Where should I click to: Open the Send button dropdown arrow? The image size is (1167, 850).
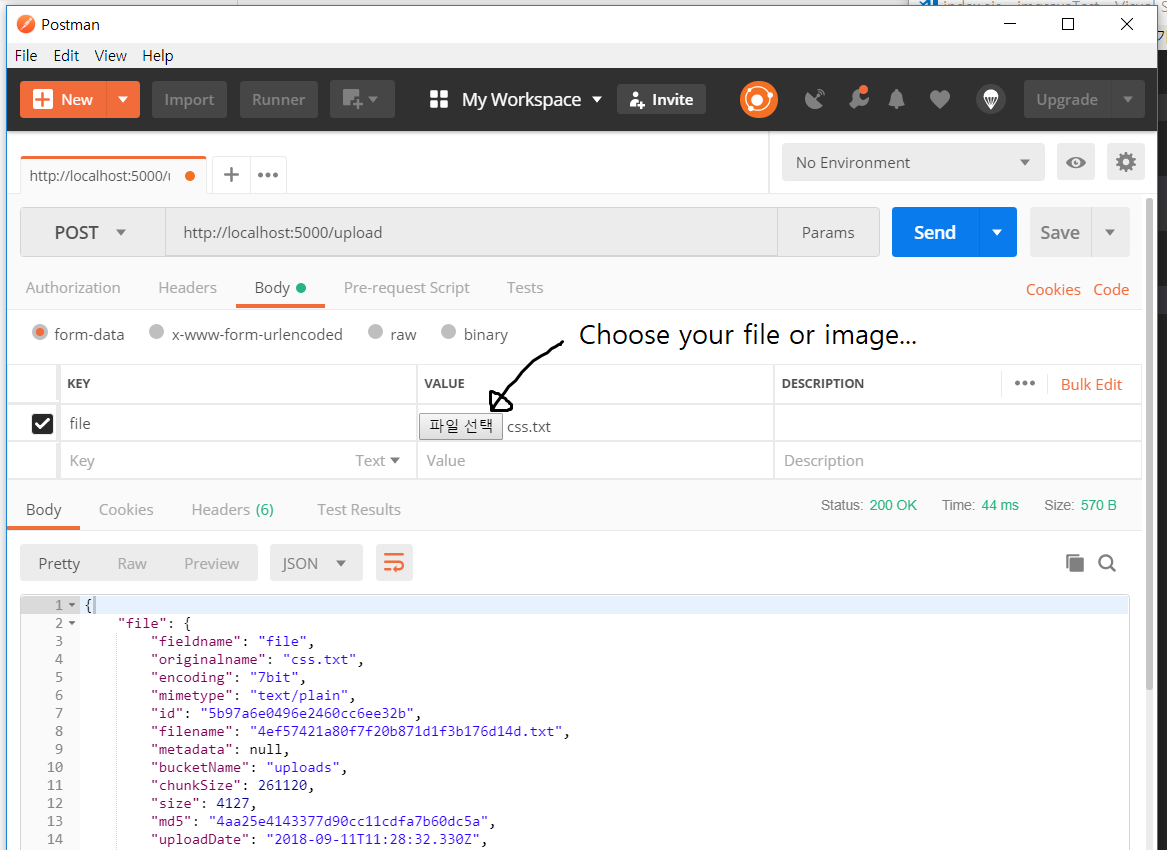coord(997,232)
